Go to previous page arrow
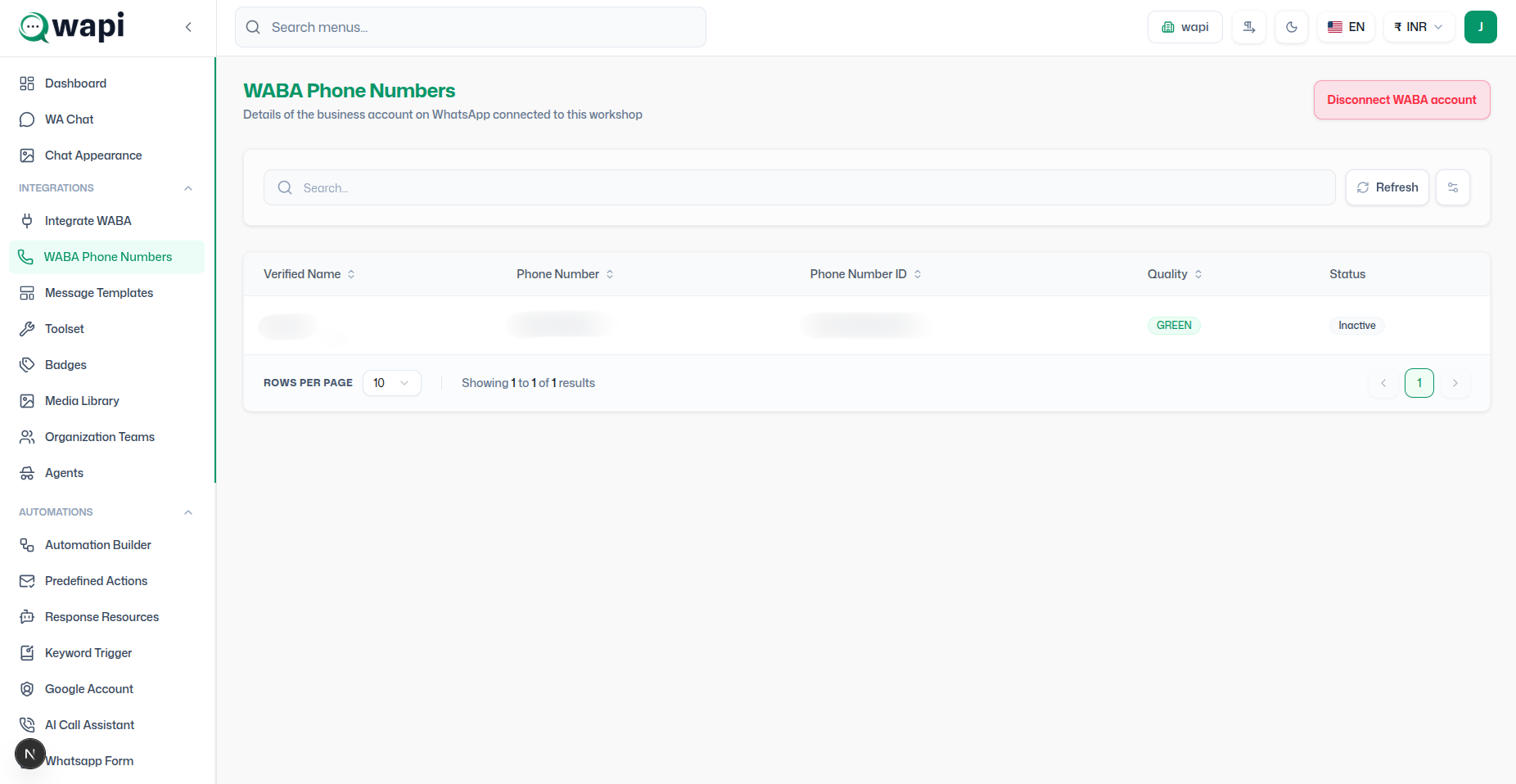1516x784 pixels. click(x=1383, y=383)
